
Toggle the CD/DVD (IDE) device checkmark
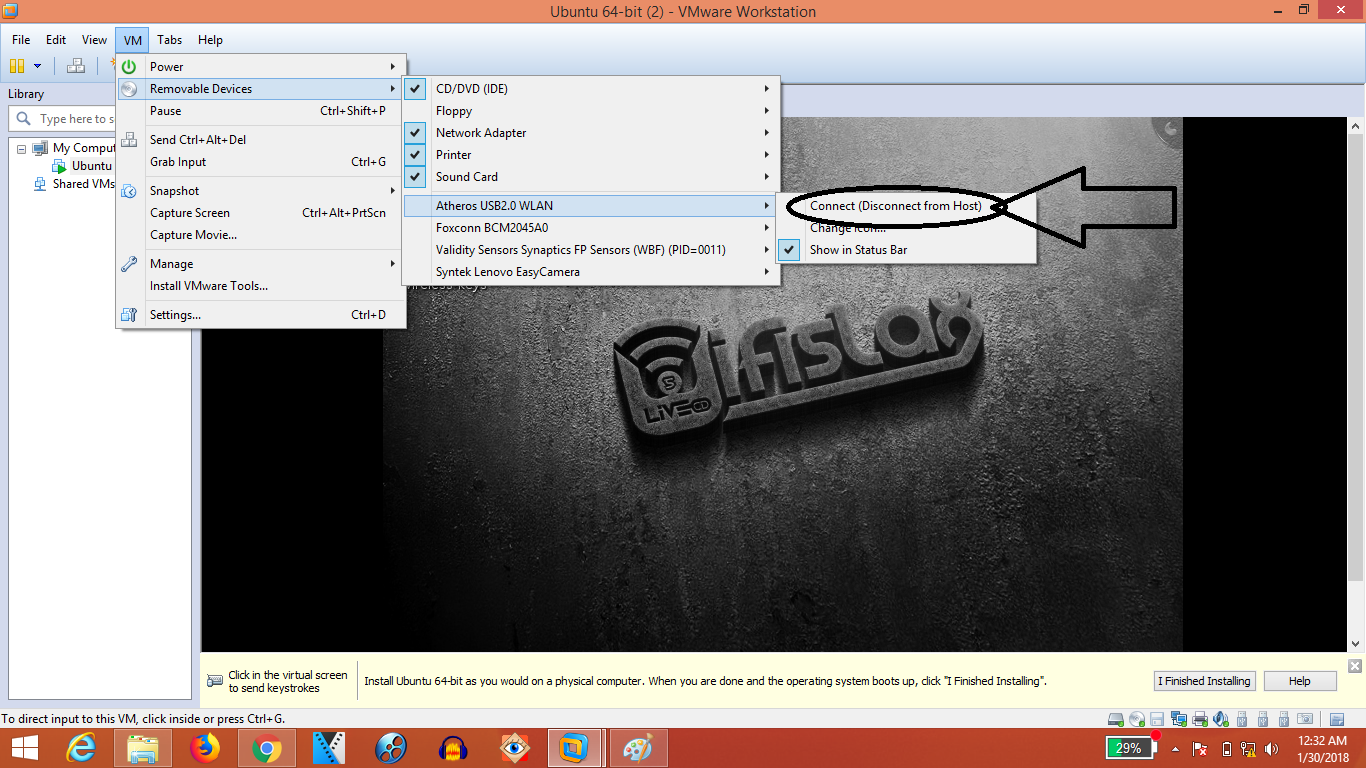(x=416, y=89)
